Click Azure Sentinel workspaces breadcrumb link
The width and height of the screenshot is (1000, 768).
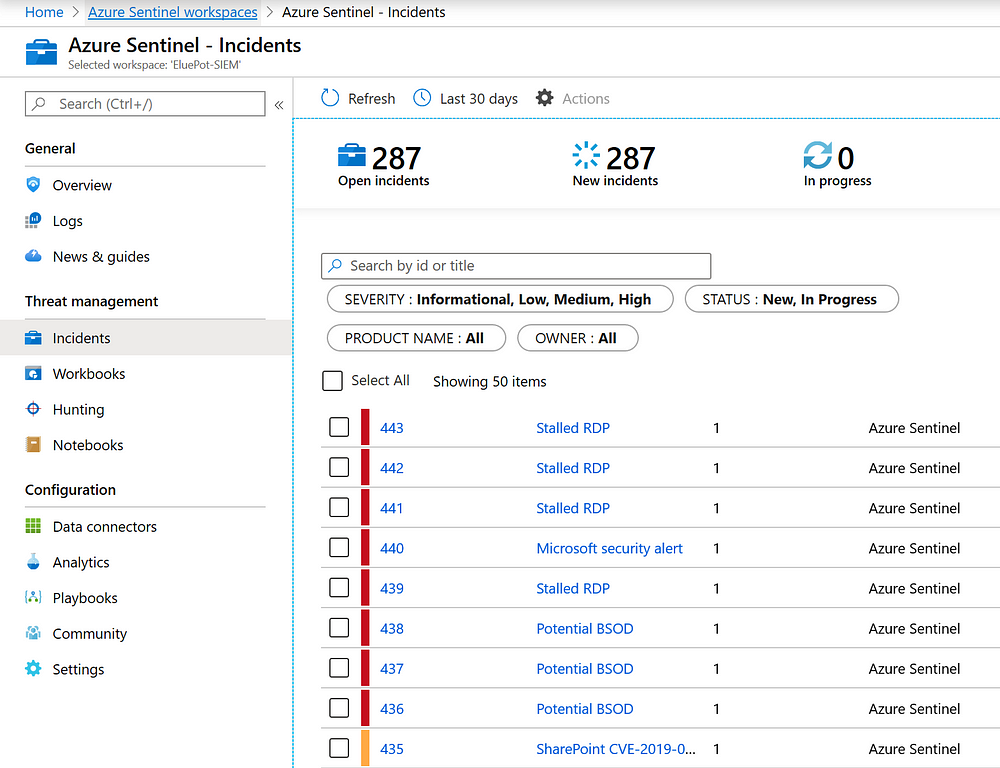(173, 12)
